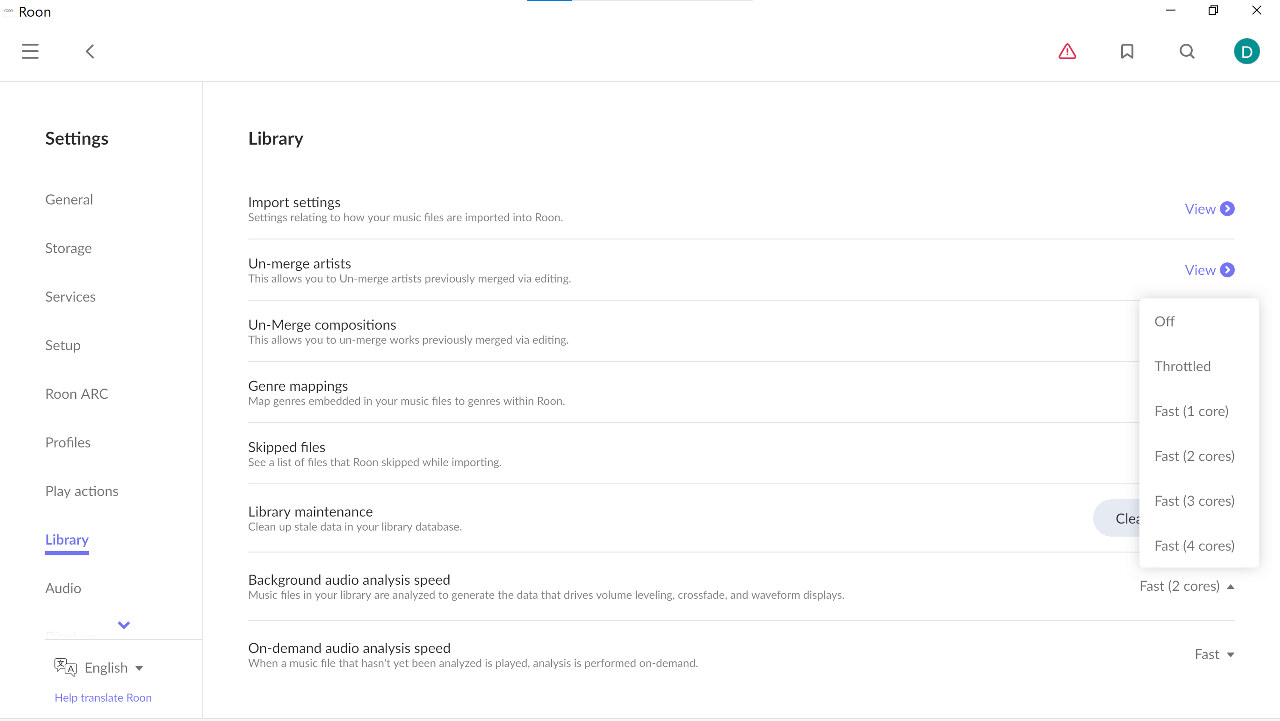Click the search magnifier icon

tap(1187, 51)
